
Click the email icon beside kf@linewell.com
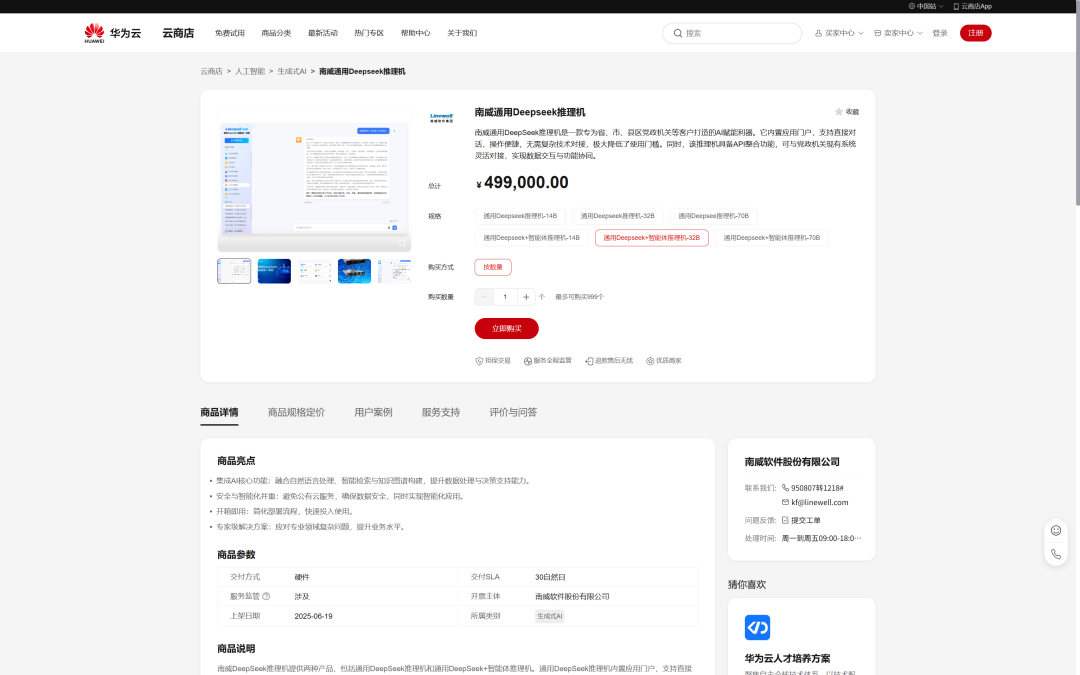tap(785, 502)
